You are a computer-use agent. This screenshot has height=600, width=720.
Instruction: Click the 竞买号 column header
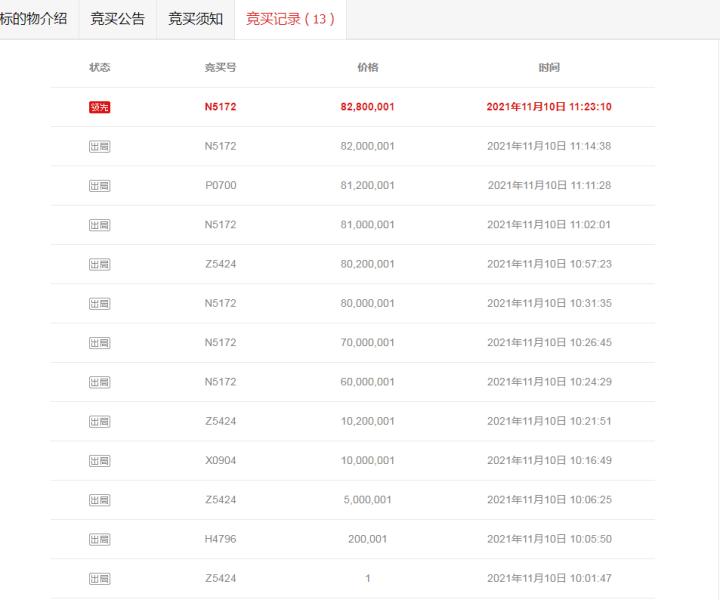[x=220, y=67]
